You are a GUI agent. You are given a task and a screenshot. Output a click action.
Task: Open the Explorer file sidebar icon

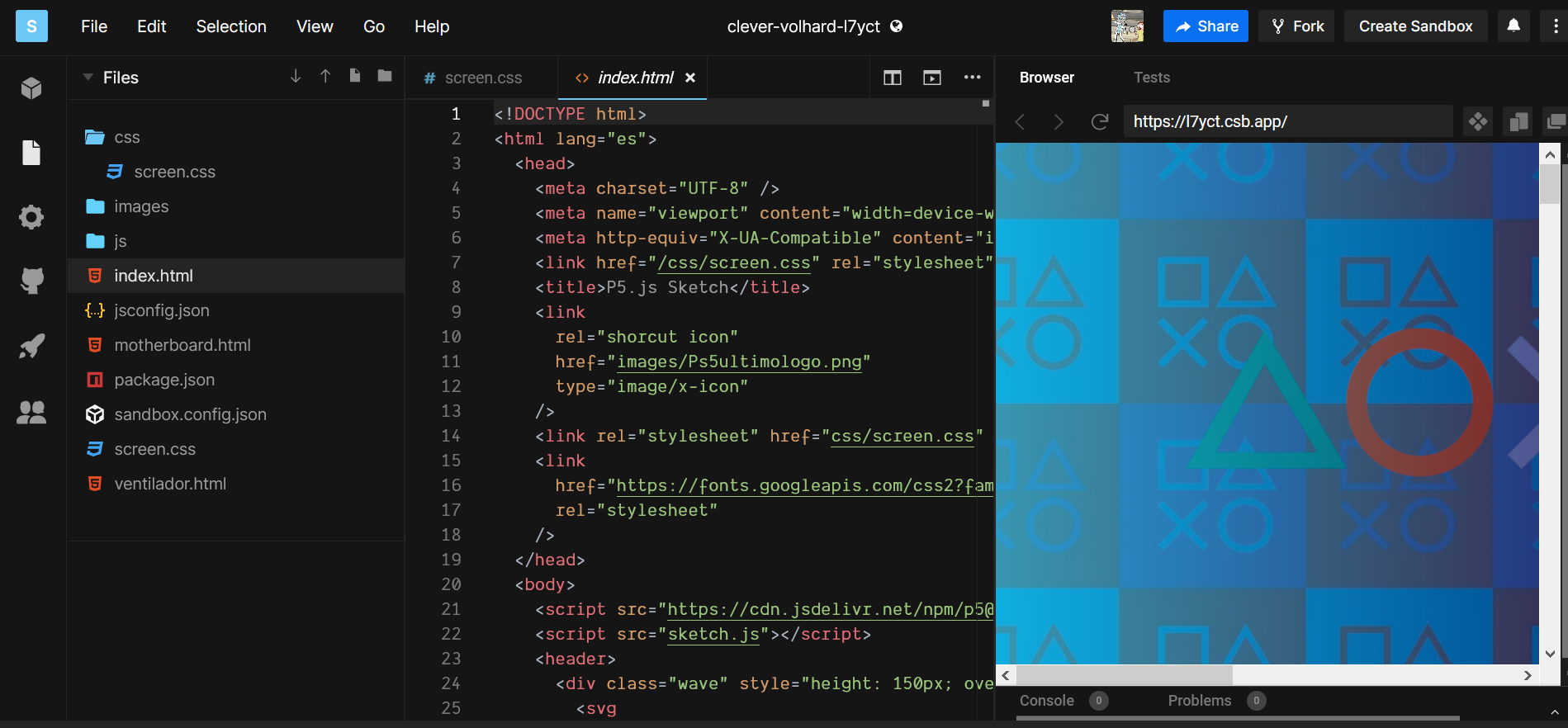[x=31, y=153]
